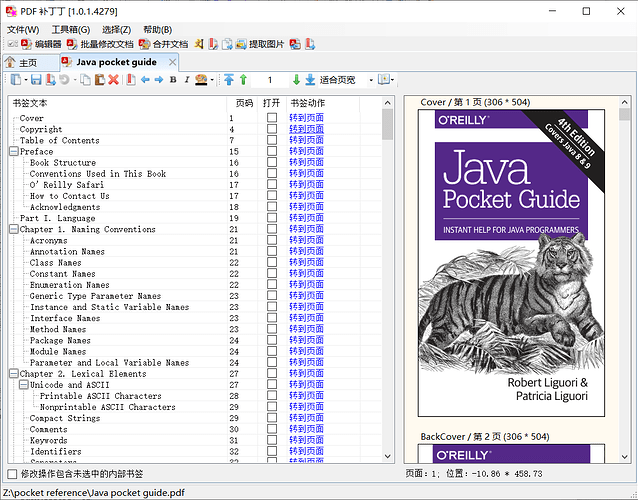Click the last icon in the main toolbar
This screenshot has width=638, height=500.
tap(310, 44)
